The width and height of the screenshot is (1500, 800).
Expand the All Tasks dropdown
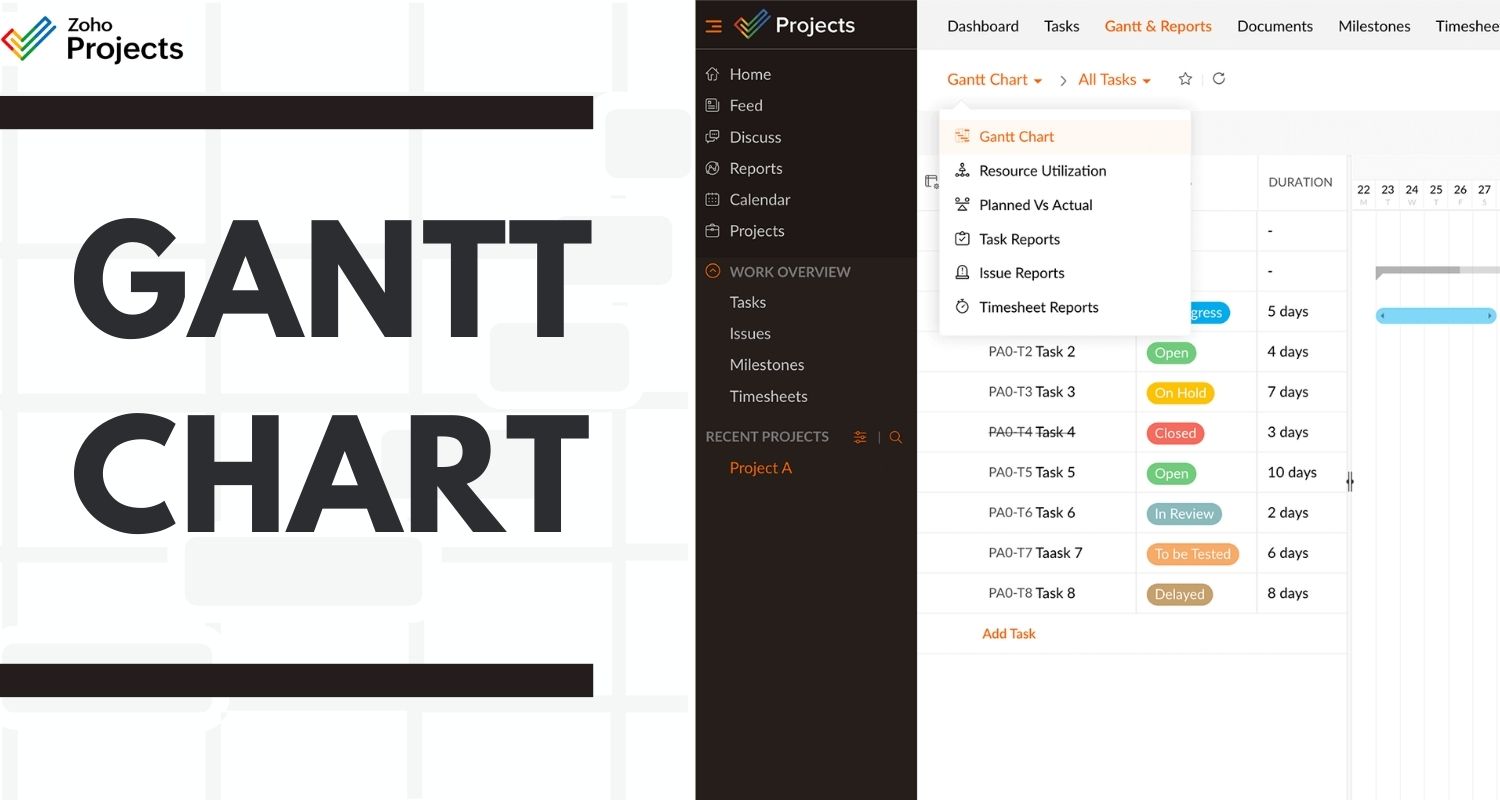coord(1114,80)
